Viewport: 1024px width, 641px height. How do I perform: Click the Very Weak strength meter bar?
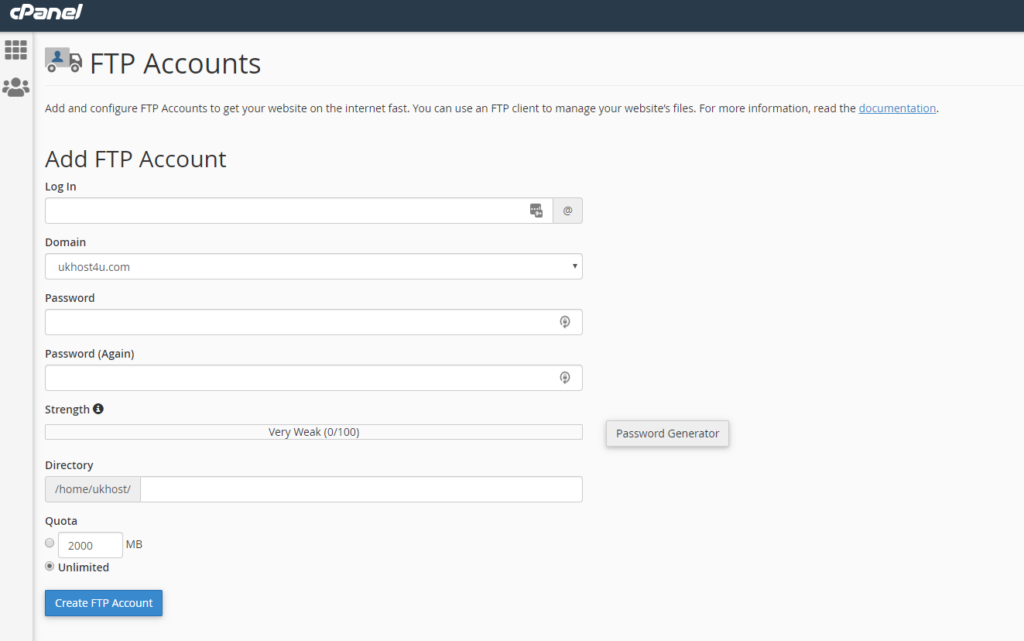(x=313, y=432)
